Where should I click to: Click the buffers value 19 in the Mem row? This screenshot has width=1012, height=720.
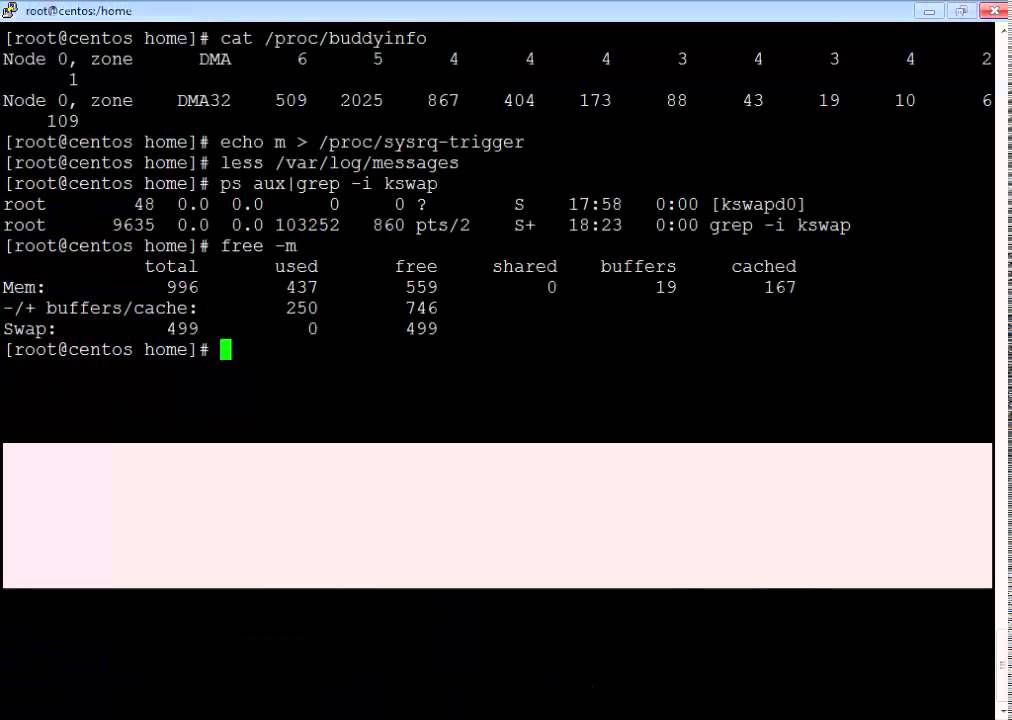[x=666, y=287]
